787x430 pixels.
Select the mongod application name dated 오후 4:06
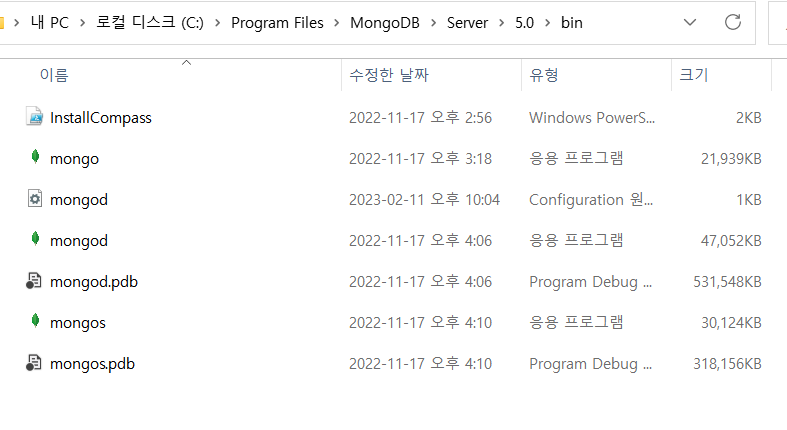coord(79,241)
